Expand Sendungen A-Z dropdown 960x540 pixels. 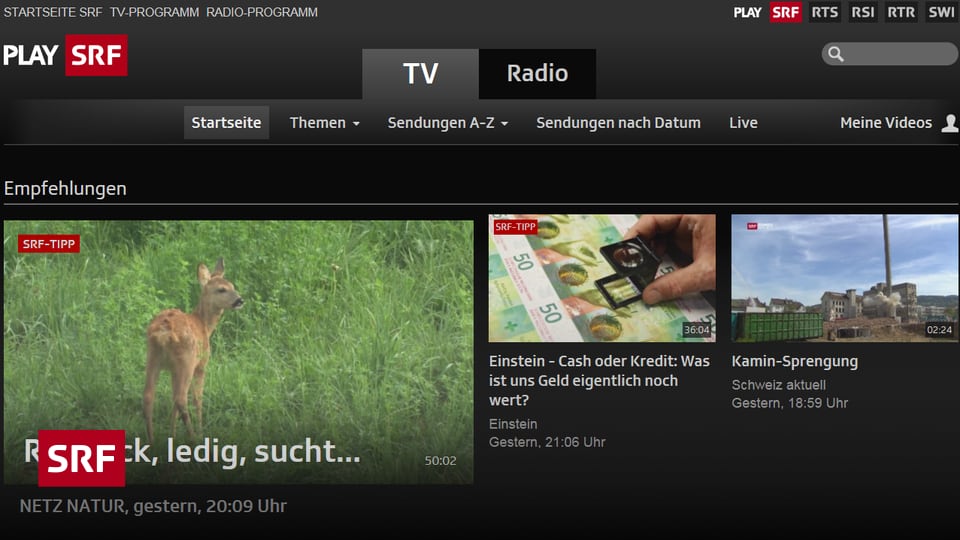coord(448,123)
